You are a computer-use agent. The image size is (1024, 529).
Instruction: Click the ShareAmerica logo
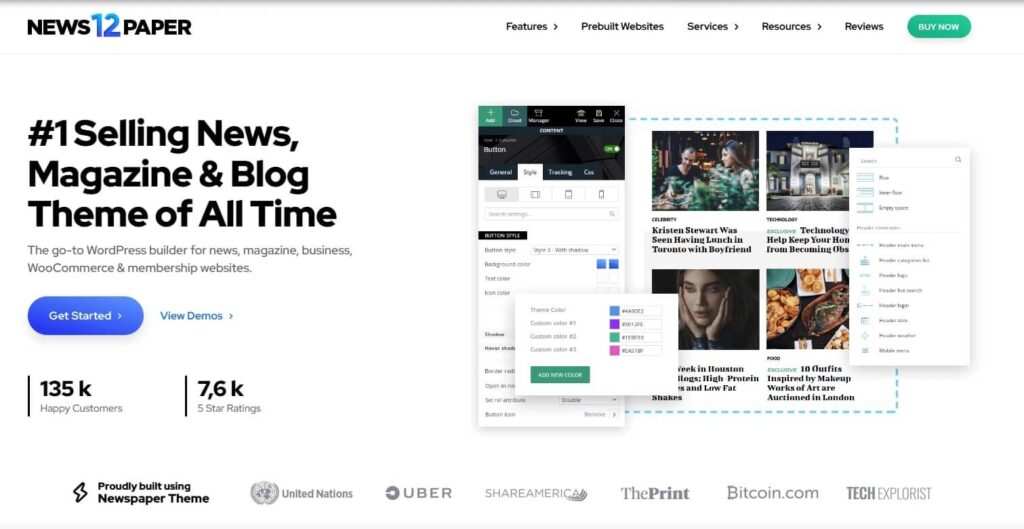536,494
